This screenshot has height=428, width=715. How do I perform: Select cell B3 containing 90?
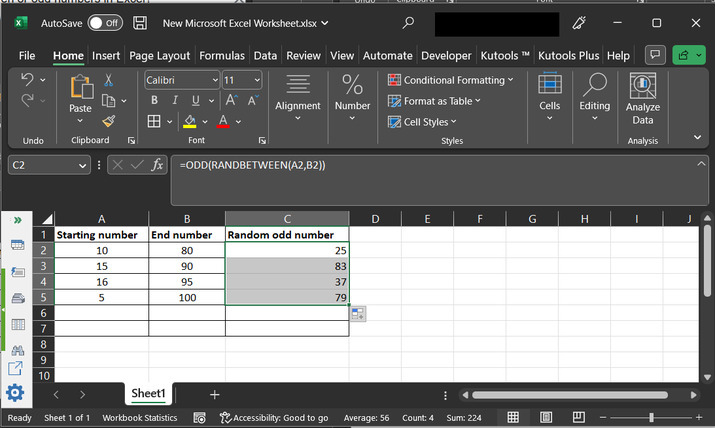point(187,266)
